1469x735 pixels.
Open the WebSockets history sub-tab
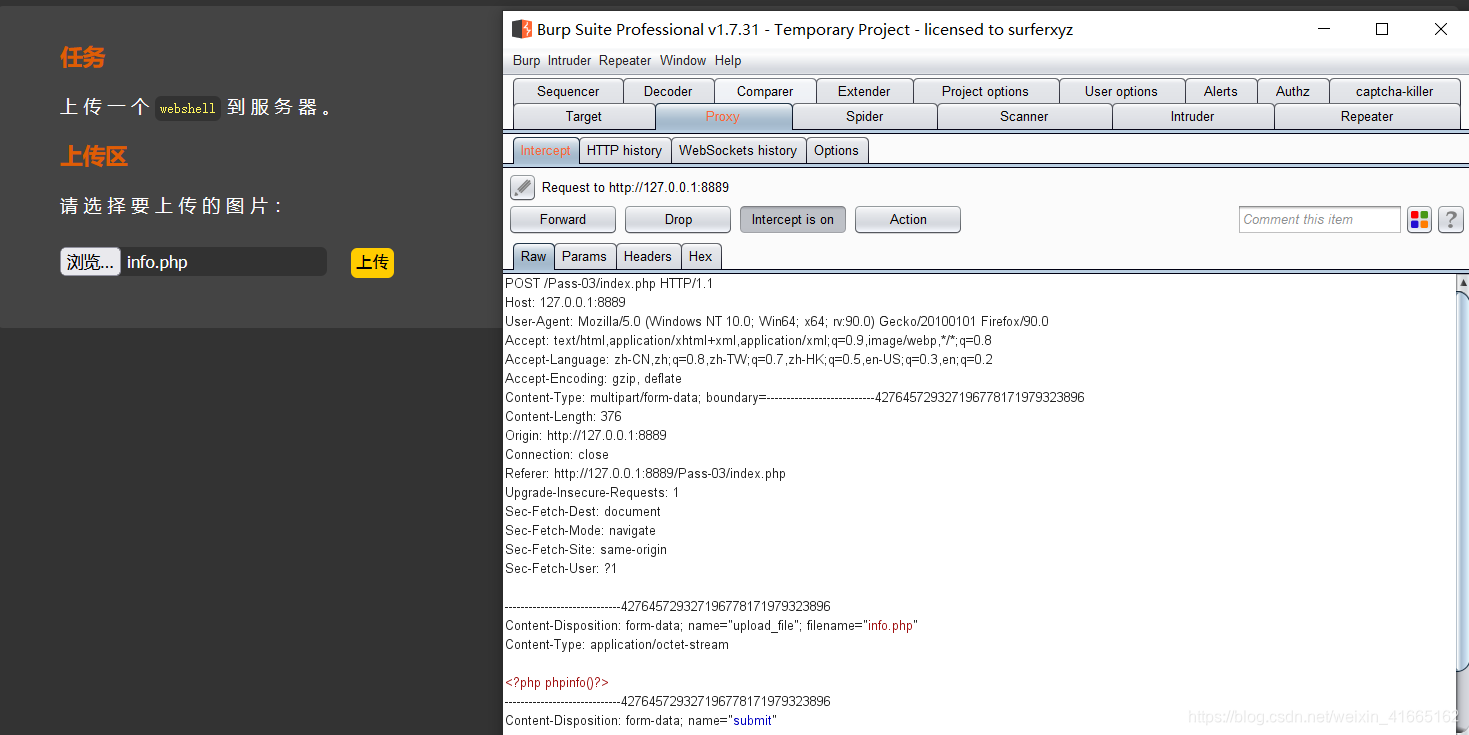pos(738,151)
